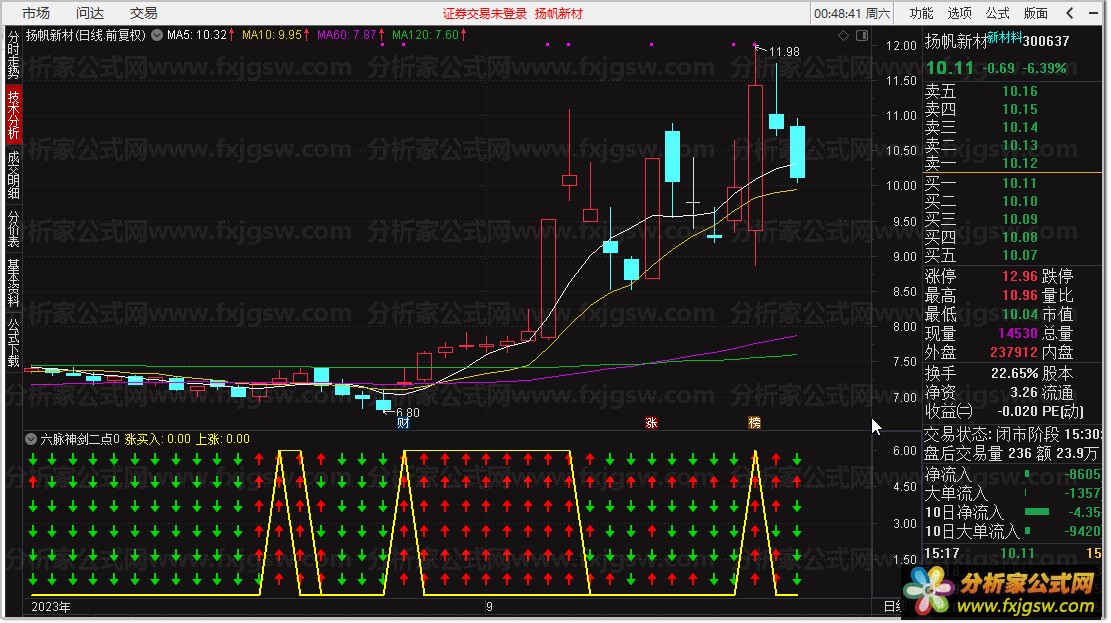Click 买三 bid price 10.09
This screenshot has height=623, width=1111.
click(1020, 220)
